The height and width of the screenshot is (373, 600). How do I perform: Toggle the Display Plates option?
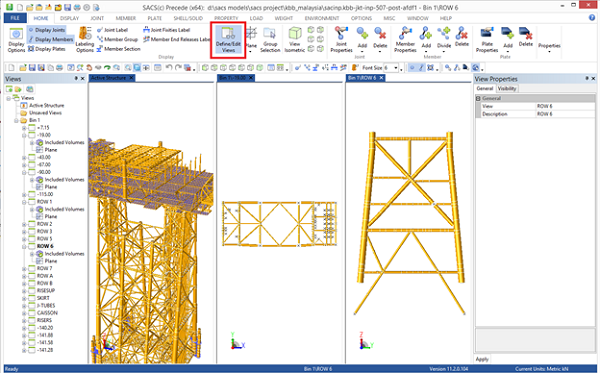(47, 49)
